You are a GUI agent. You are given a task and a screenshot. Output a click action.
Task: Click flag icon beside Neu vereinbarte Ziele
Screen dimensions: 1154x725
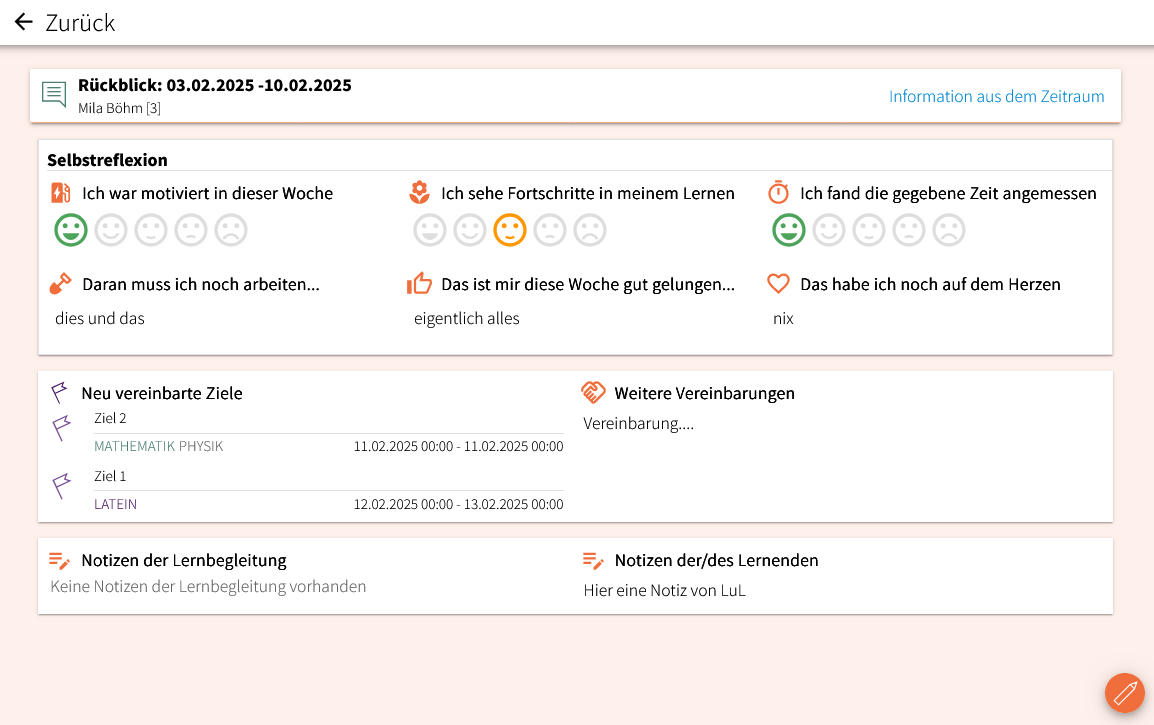(x=60, y=392)
